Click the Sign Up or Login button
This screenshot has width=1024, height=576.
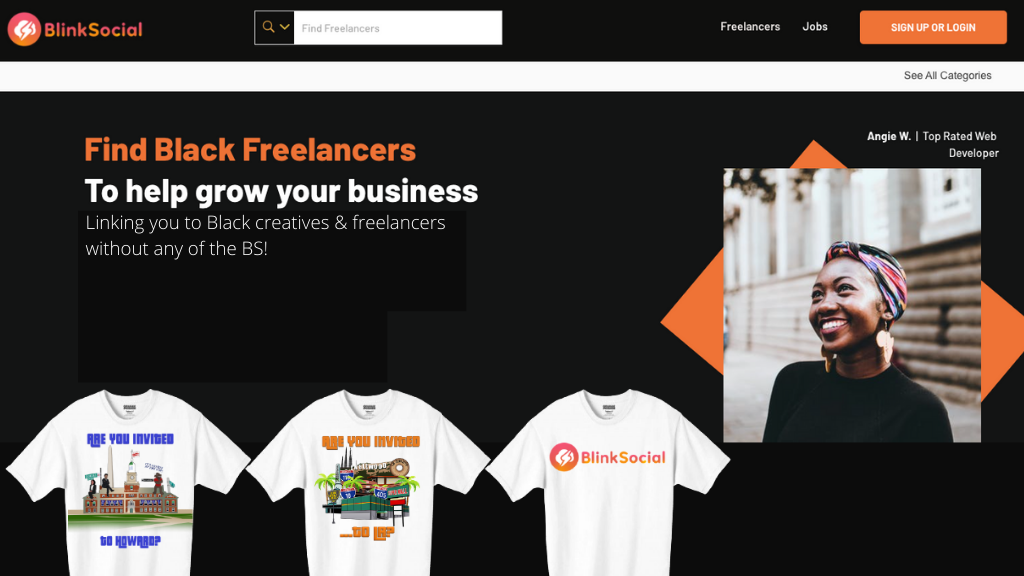point(933,27)
